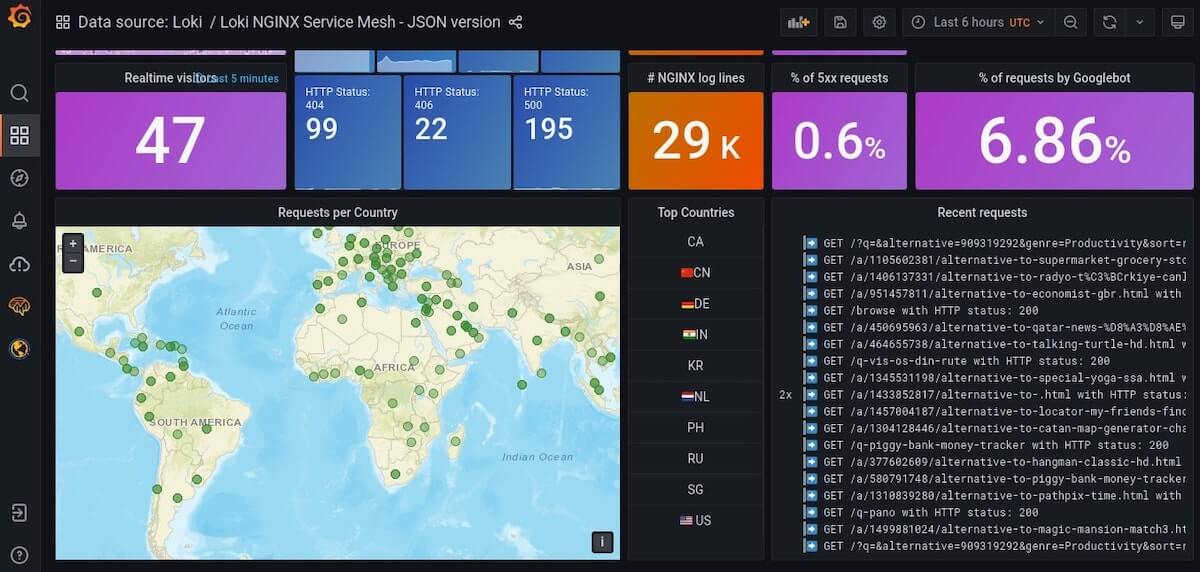Open the 'Requests per Country' panel title menu
The image size is (1200, 572).
pos(338,212)
